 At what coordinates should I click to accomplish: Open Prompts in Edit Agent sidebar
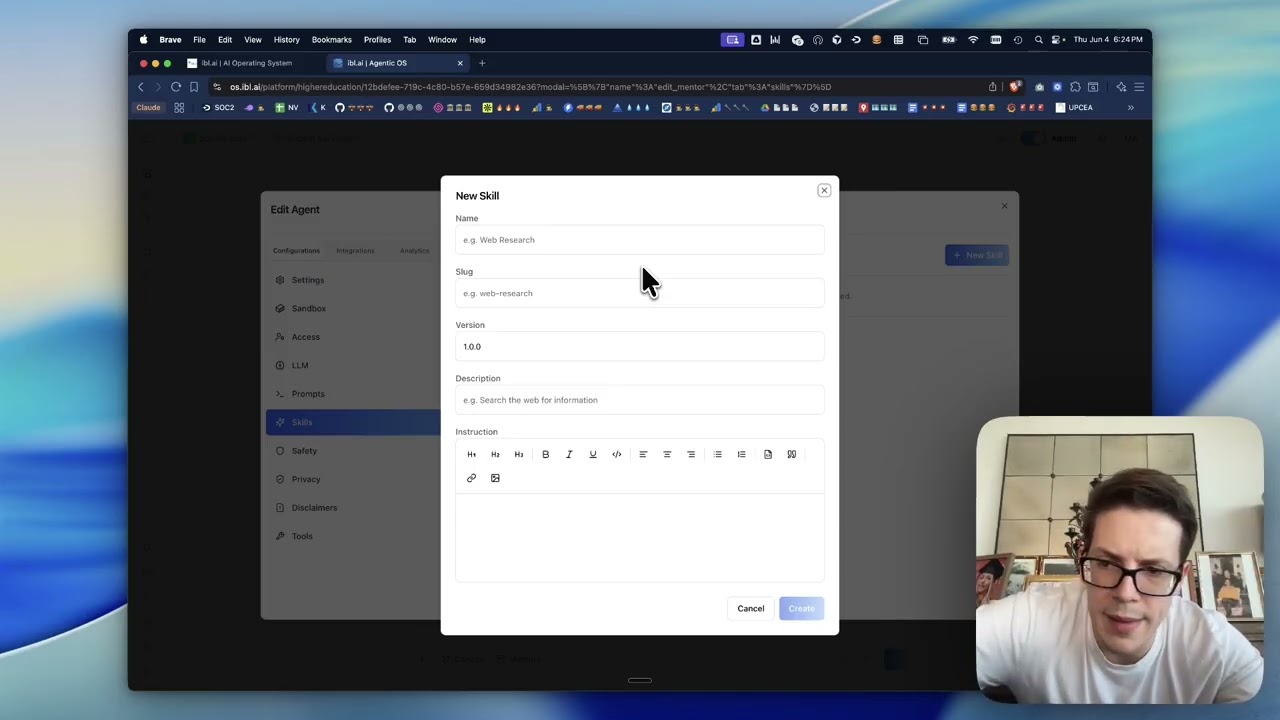[x=308, y=394]
